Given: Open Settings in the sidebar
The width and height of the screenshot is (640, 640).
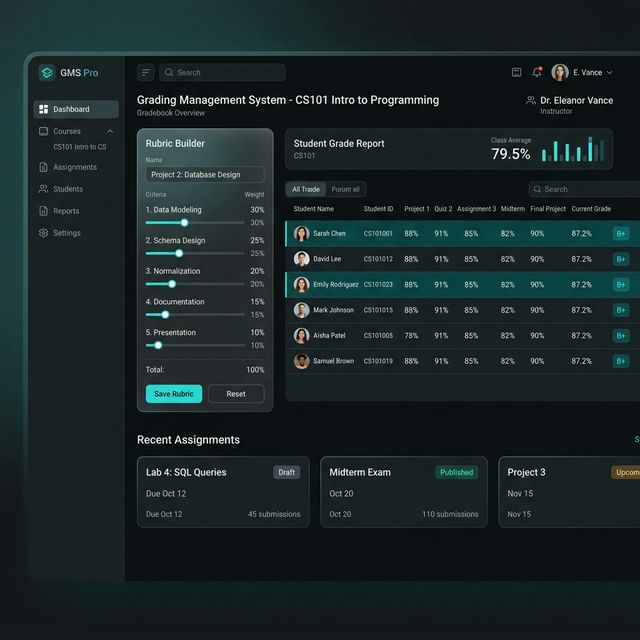Looking at the screenshot, I should coord(66,233).
